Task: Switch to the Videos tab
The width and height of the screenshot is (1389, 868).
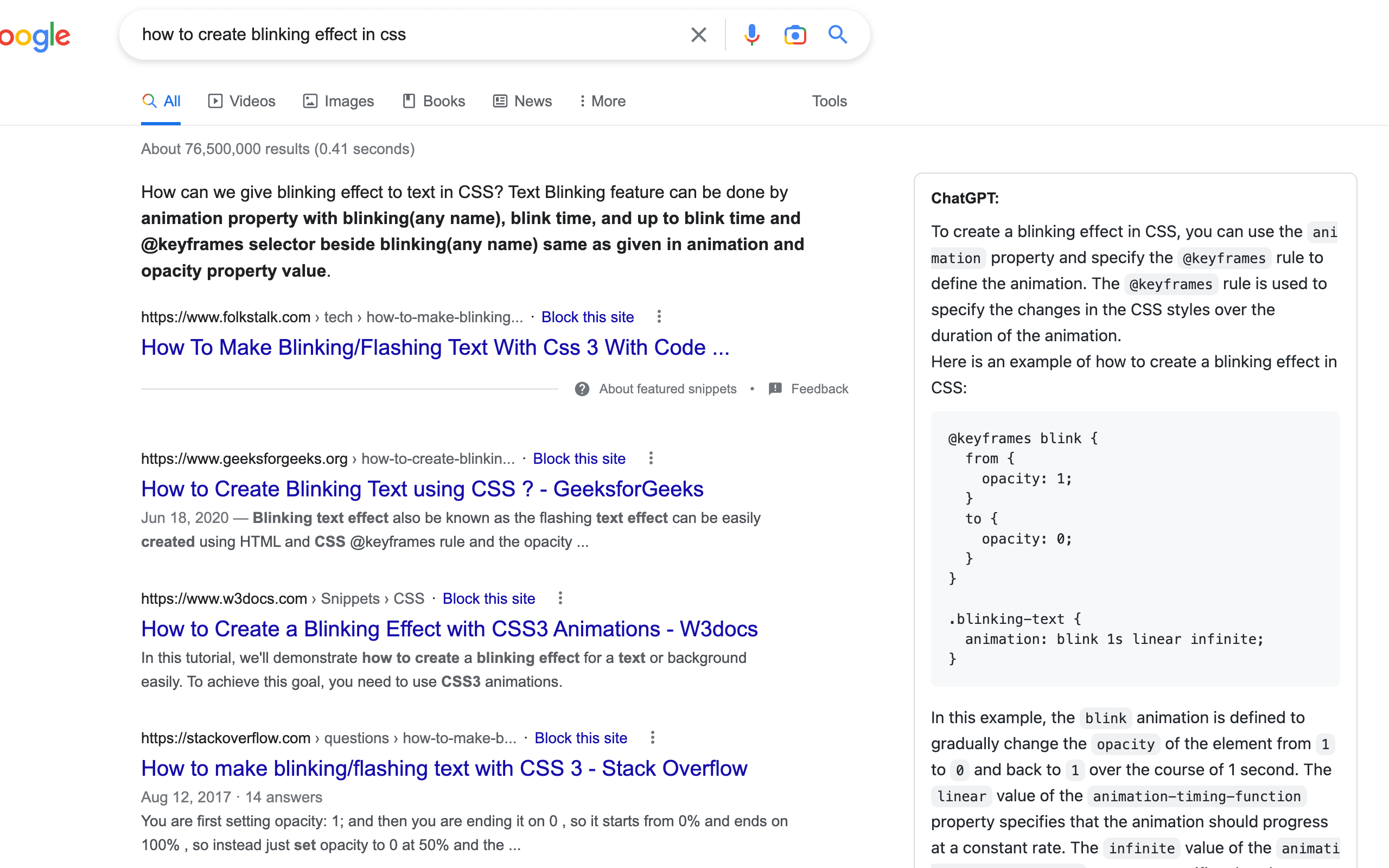Action: (241, 101)
